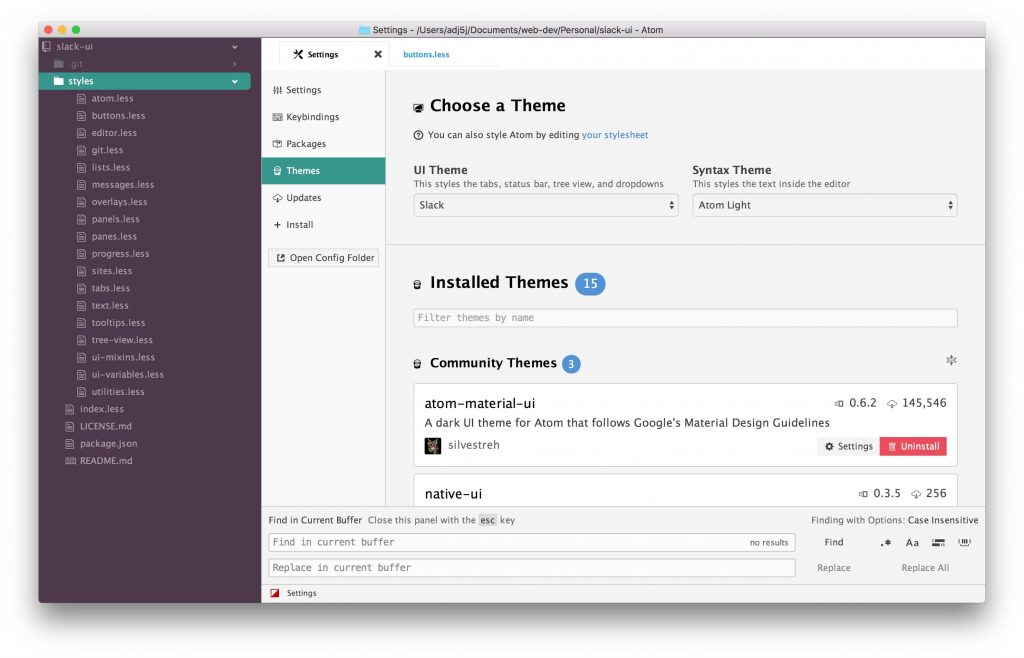
Task: Click the collapse icon beside Community Themes
Action: (951, 360)
